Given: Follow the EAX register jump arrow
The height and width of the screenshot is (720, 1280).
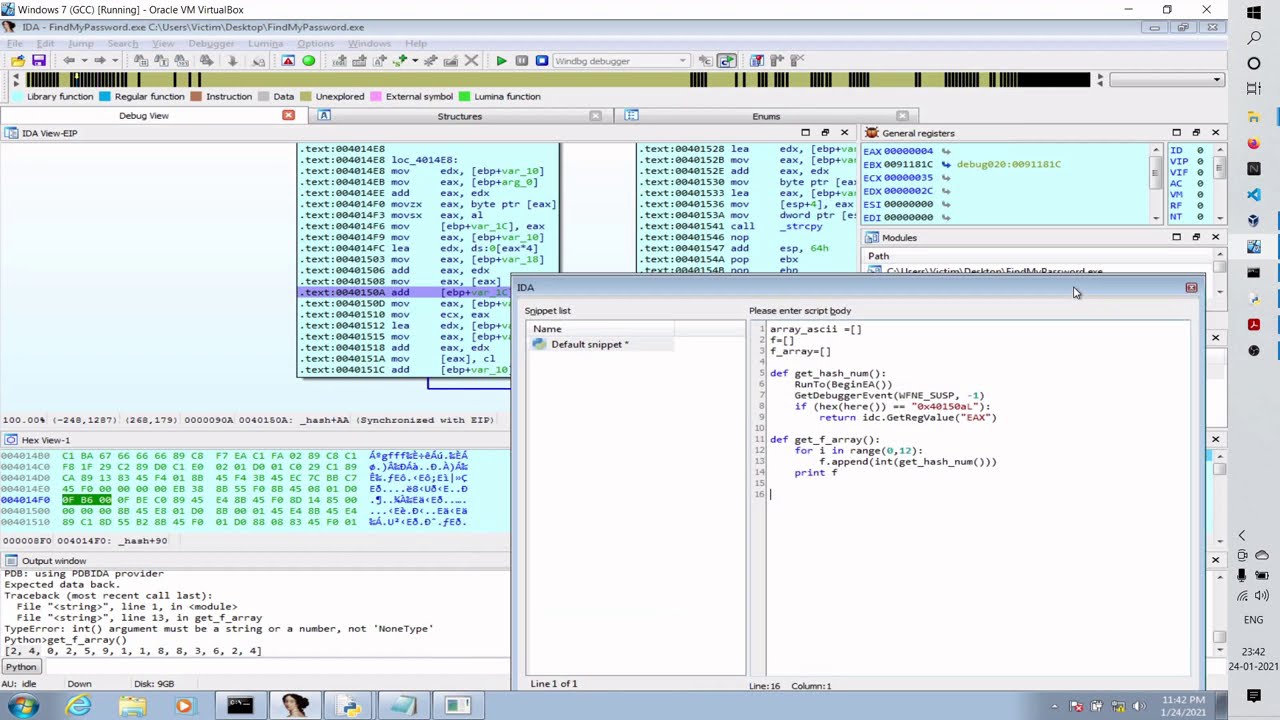Looking at the screenshot, I should [946, 152].
